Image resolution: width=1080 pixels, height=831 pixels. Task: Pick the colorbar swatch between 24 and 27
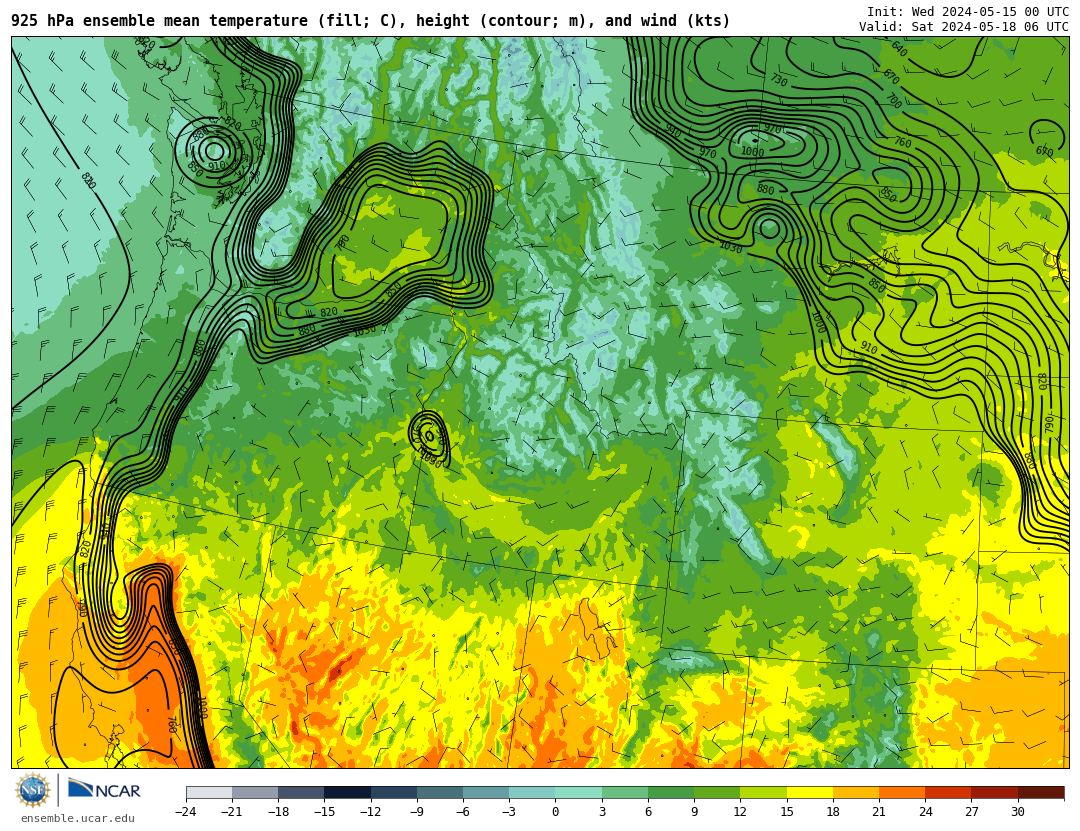pyautogui.click(x=948, y=792)
